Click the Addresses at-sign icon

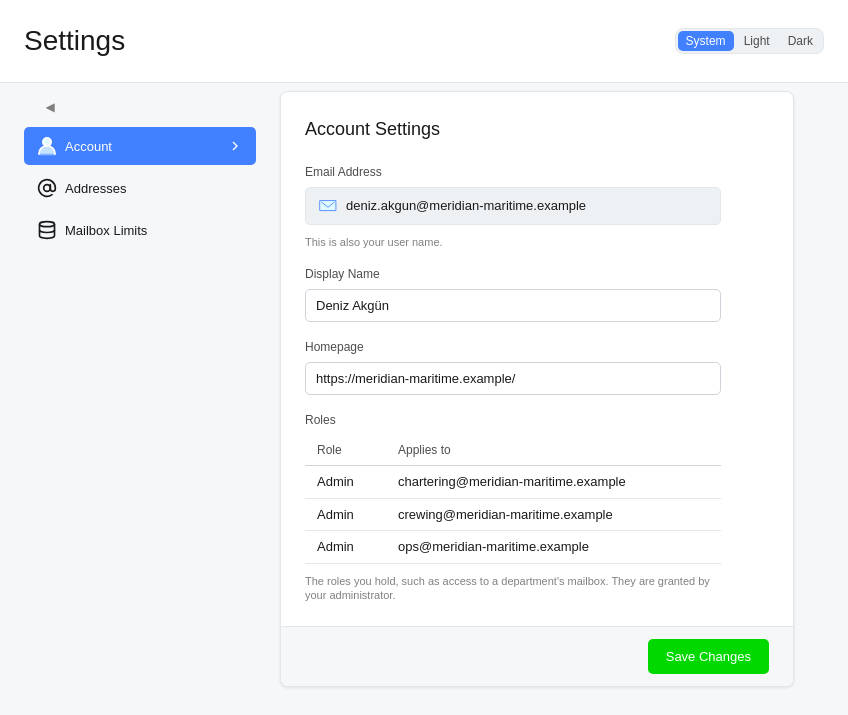pyautogui.click(x=47, y=188)
